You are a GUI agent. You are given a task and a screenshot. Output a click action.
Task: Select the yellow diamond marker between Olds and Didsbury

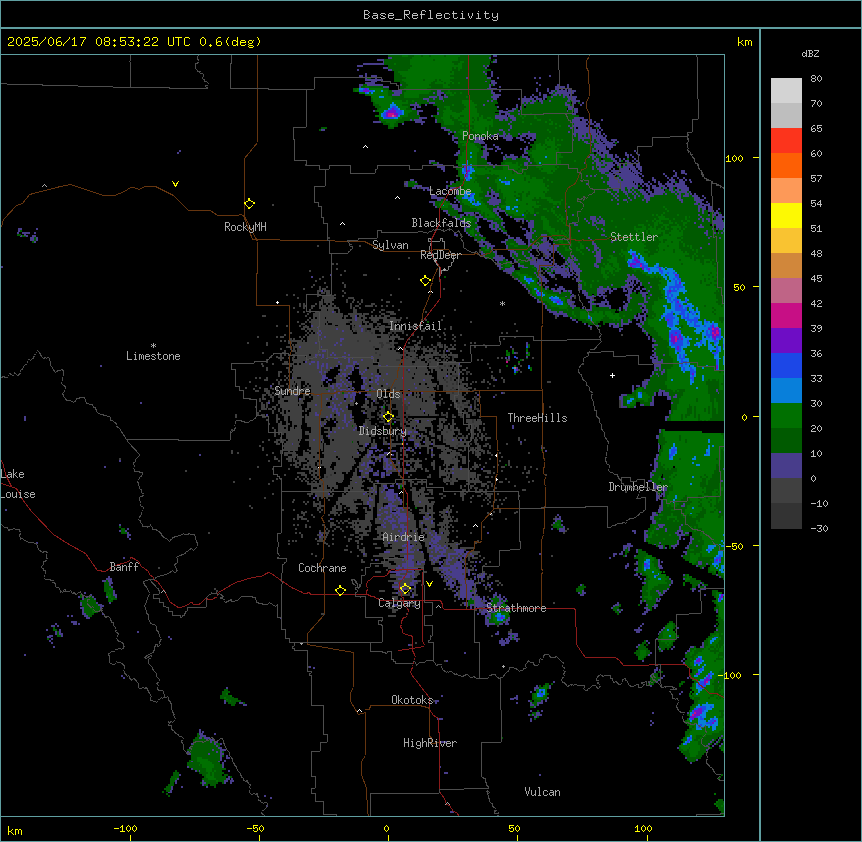click(389, 417)
